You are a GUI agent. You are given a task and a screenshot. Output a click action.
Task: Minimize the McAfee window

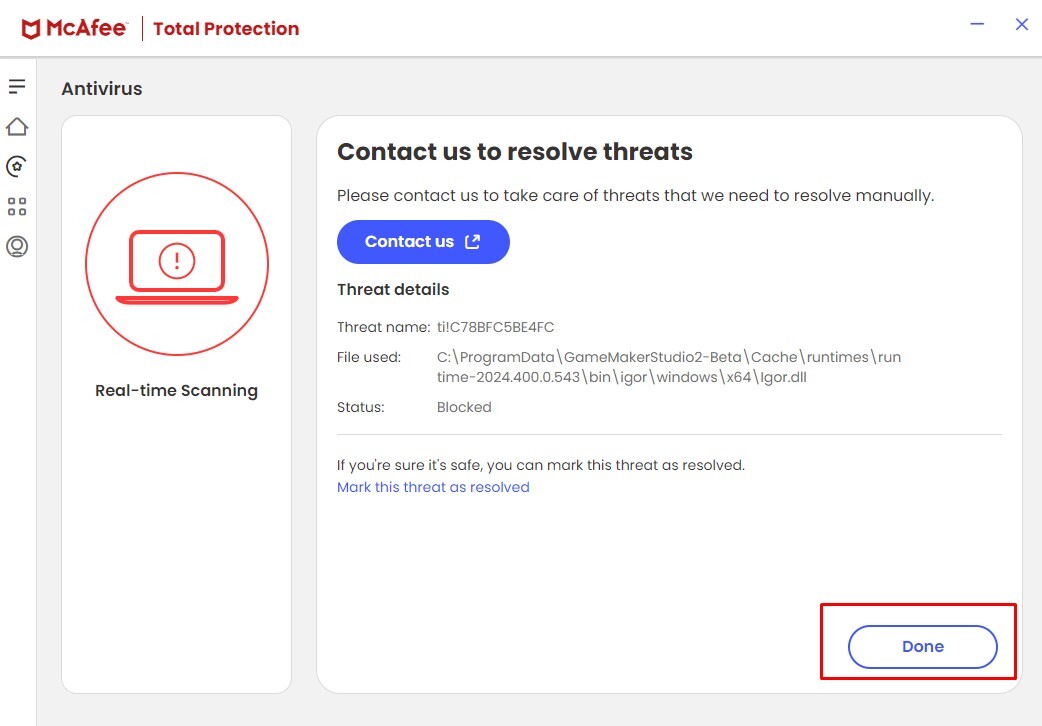tap(977, 24)
